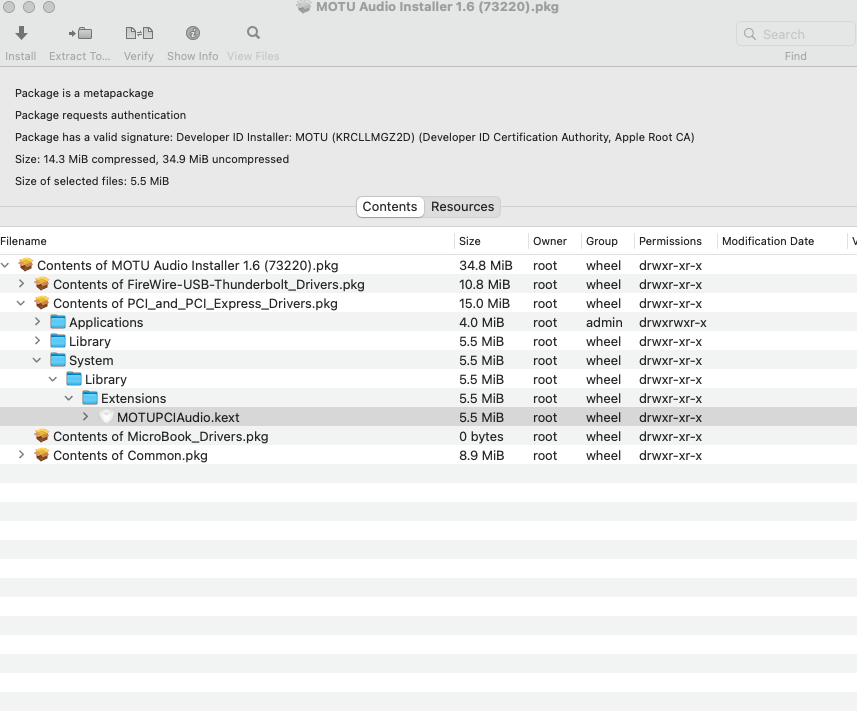Click in the Search field
The height and width of the screenshot is (715, 857).
click(795, 34)
